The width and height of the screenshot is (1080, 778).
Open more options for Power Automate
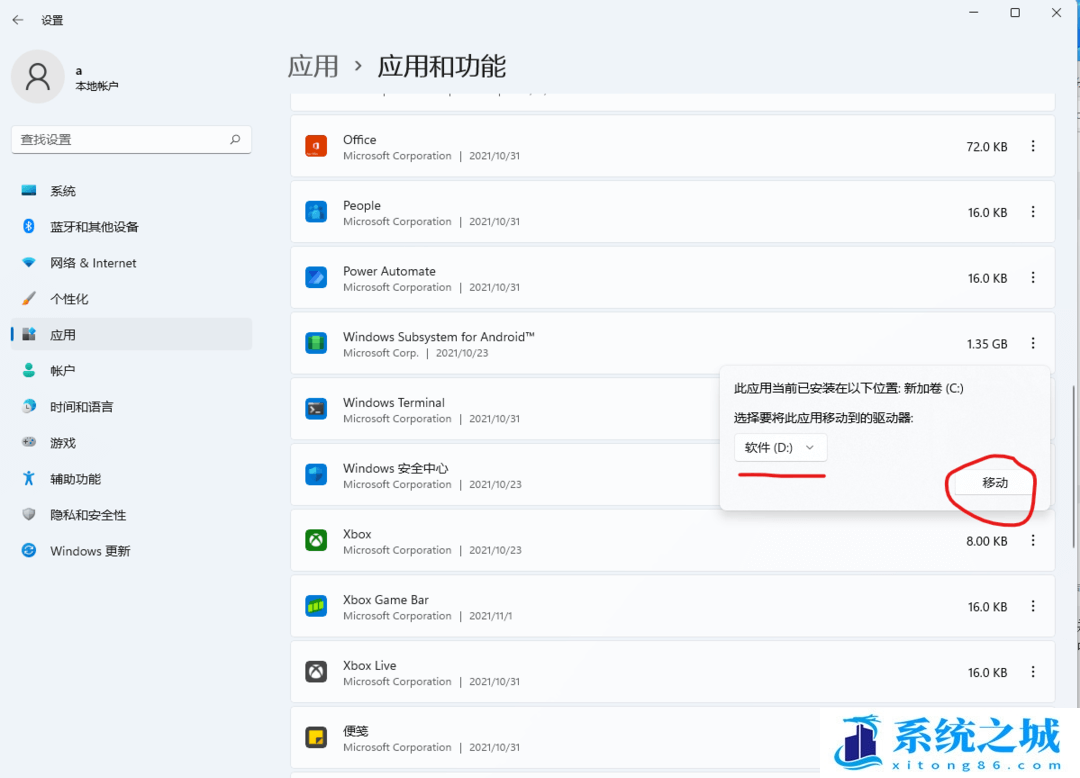1032,277
